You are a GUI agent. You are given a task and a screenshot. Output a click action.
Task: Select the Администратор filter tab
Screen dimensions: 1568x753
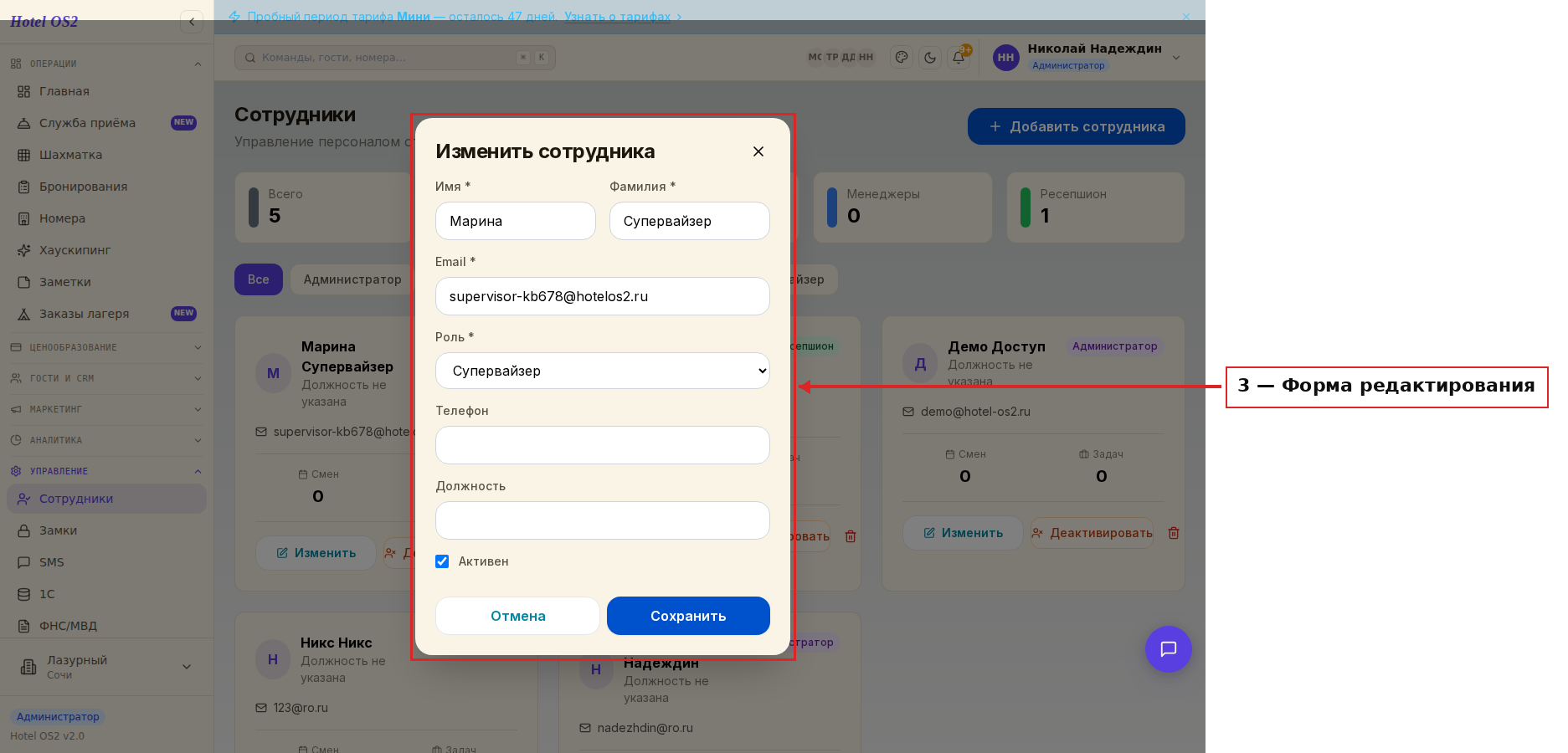(352, 279)
